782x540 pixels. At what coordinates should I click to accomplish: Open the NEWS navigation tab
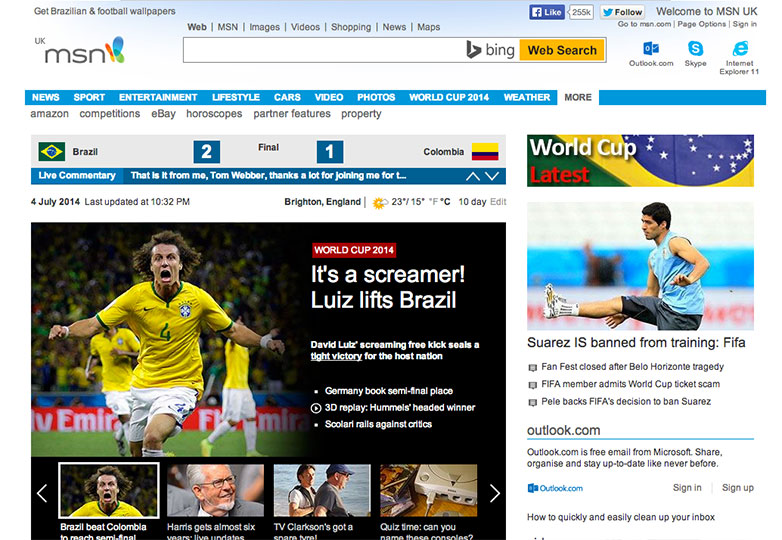45,97
